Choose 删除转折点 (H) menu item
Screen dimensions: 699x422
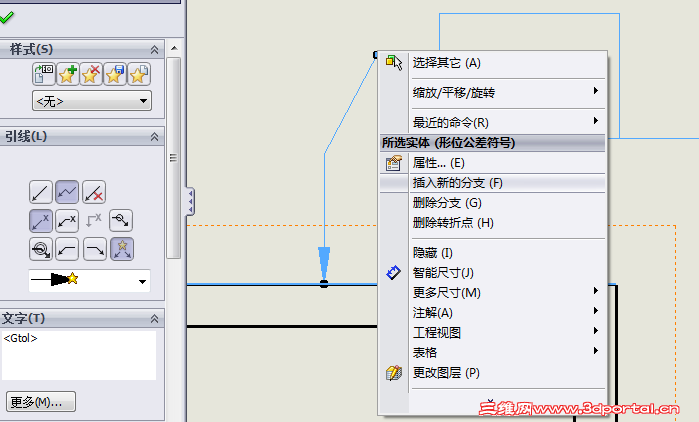click(493, 222)
